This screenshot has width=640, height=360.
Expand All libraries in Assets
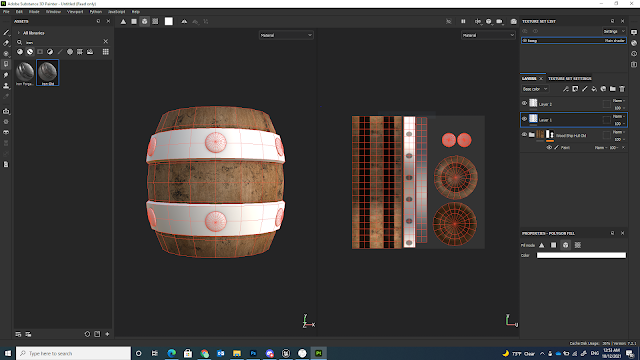click(18, 33)
